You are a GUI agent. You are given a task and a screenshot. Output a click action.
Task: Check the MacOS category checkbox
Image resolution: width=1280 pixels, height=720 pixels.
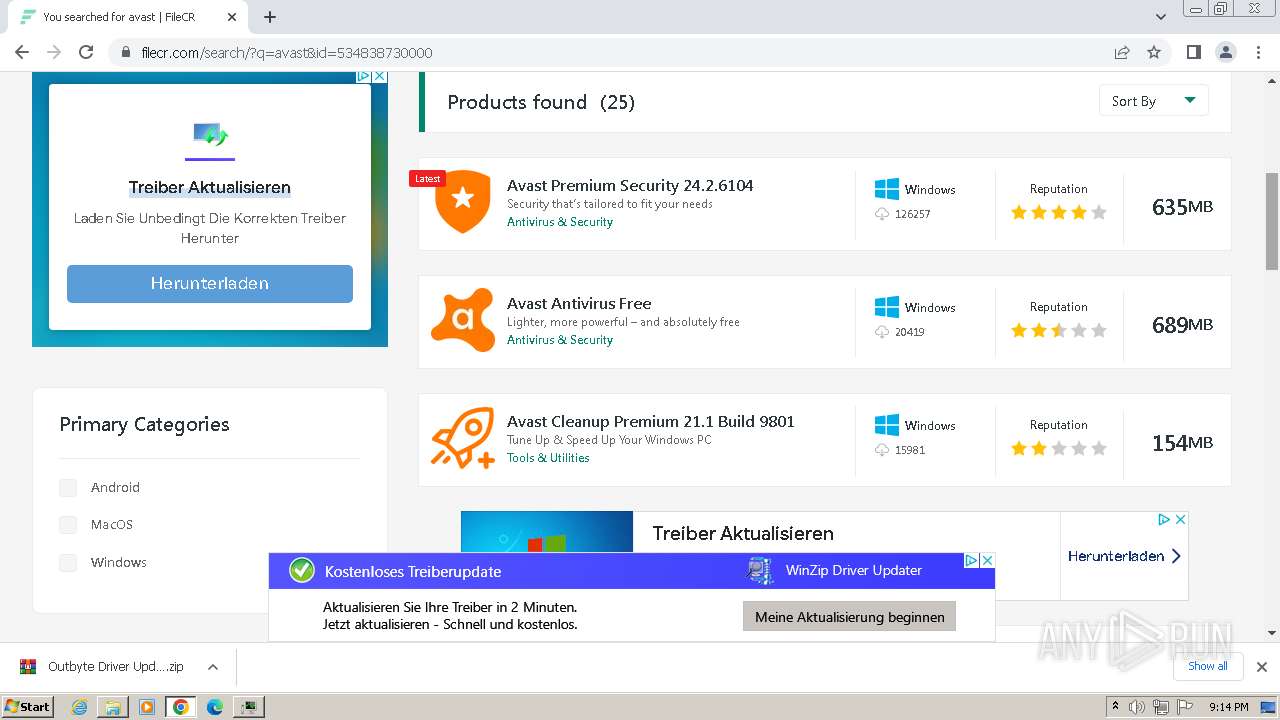68,524
